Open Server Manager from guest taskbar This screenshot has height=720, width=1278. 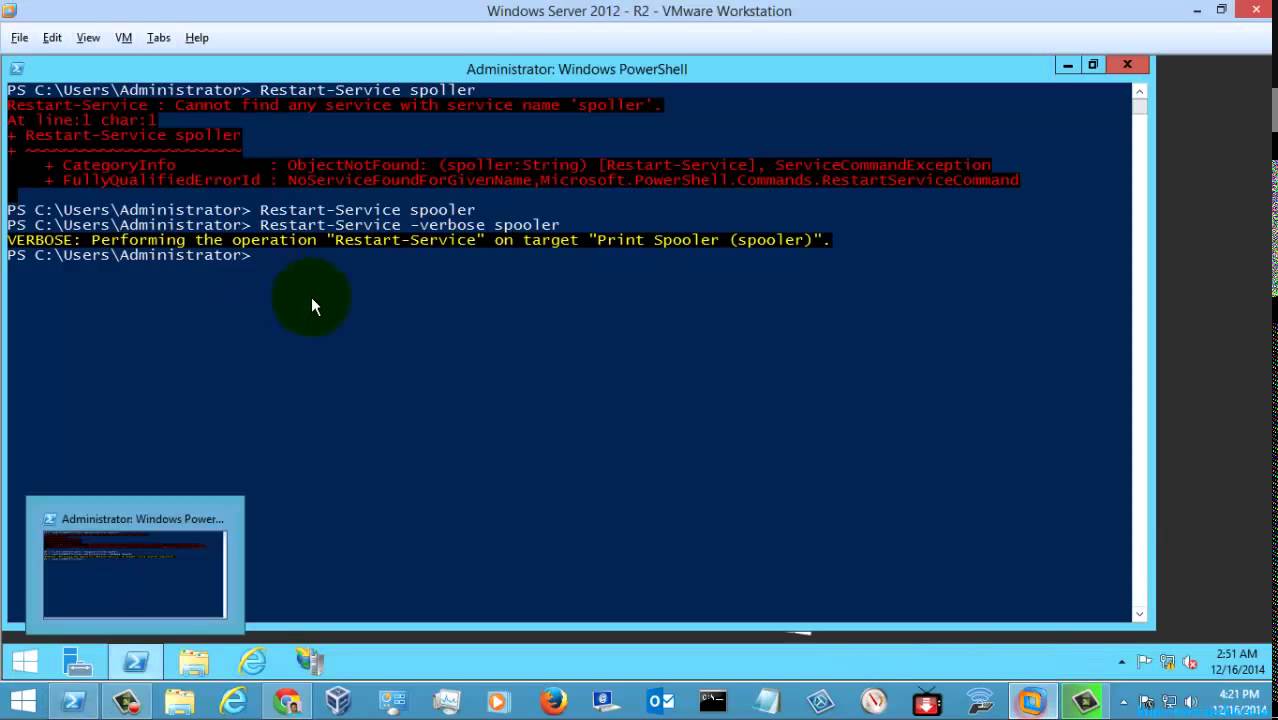[78, 661]
